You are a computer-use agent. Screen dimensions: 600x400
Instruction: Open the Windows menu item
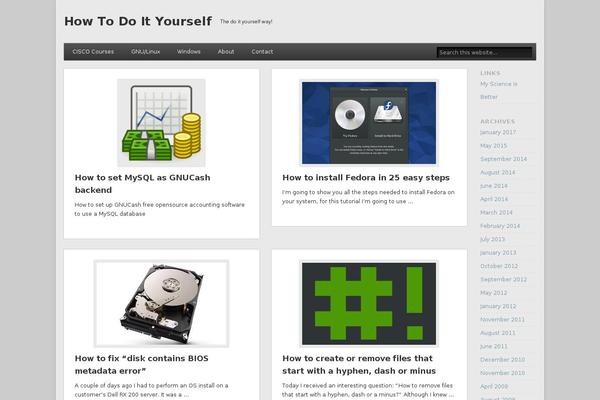click(x=189, y=52)
